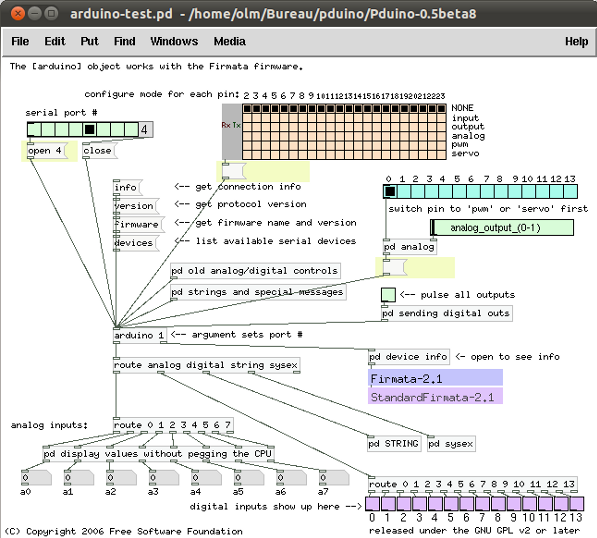Open 'pd sending digital outs' subpatch

(x=447, y=313)
